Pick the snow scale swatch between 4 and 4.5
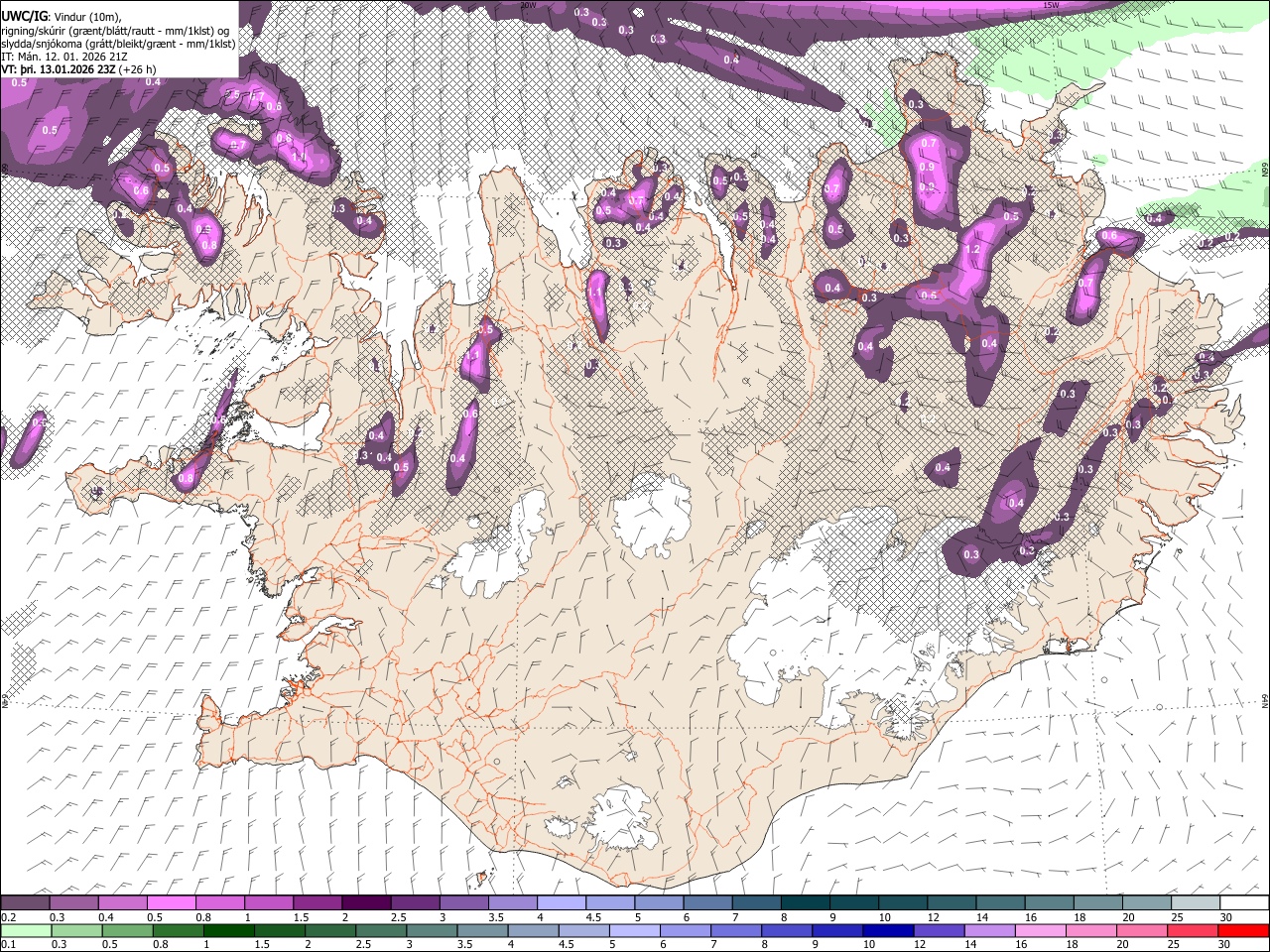This screenshot has width=1270, height=952. [562, 903]
